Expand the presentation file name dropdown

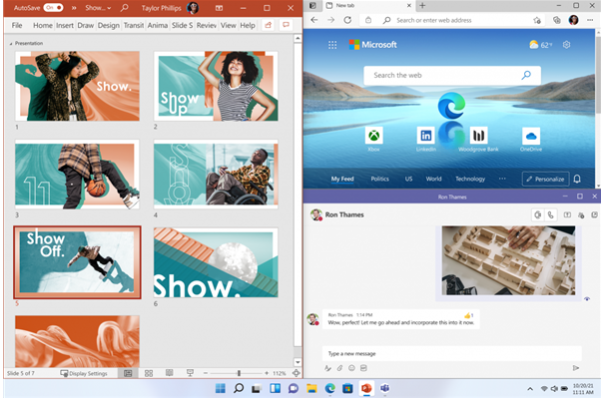(103, 7)
